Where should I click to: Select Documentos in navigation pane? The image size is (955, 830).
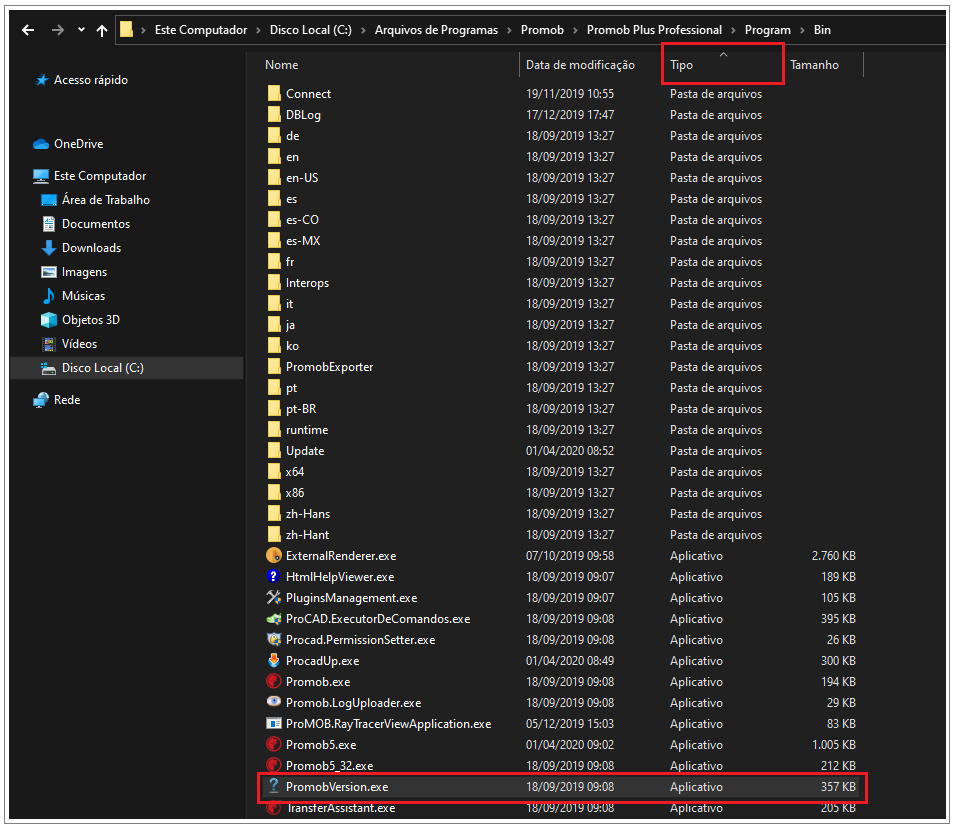tap(96, 224)
